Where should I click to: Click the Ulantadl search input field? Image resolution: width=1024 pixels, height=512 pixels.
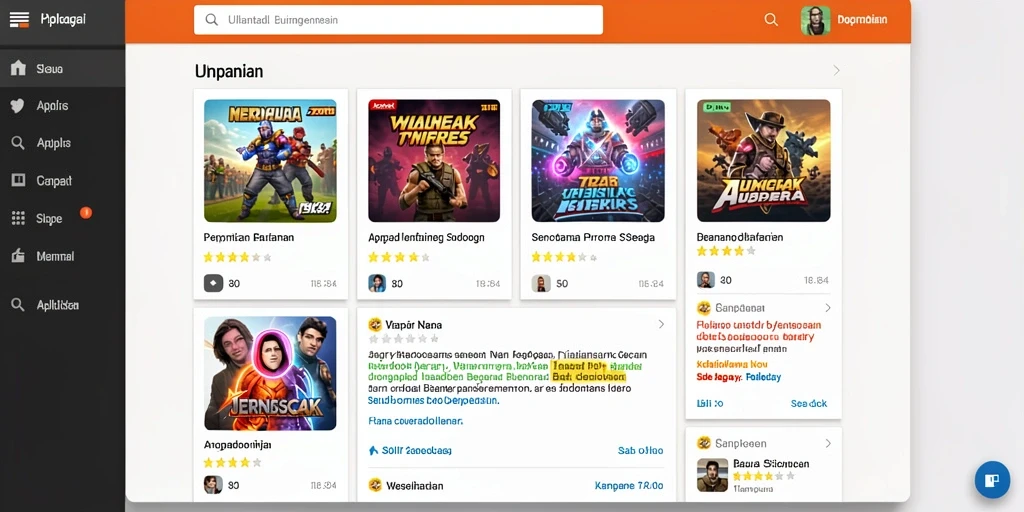click(398, 20)
